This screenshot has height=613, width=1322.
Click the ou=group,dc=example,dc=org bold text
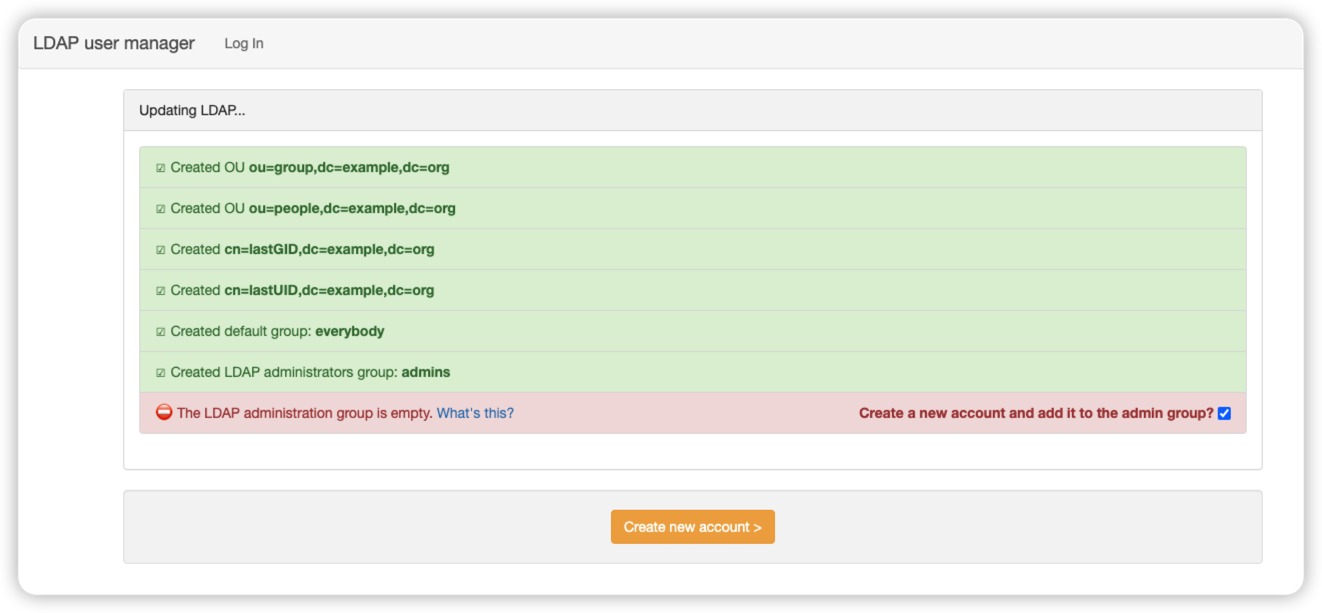tap(349, 167)
